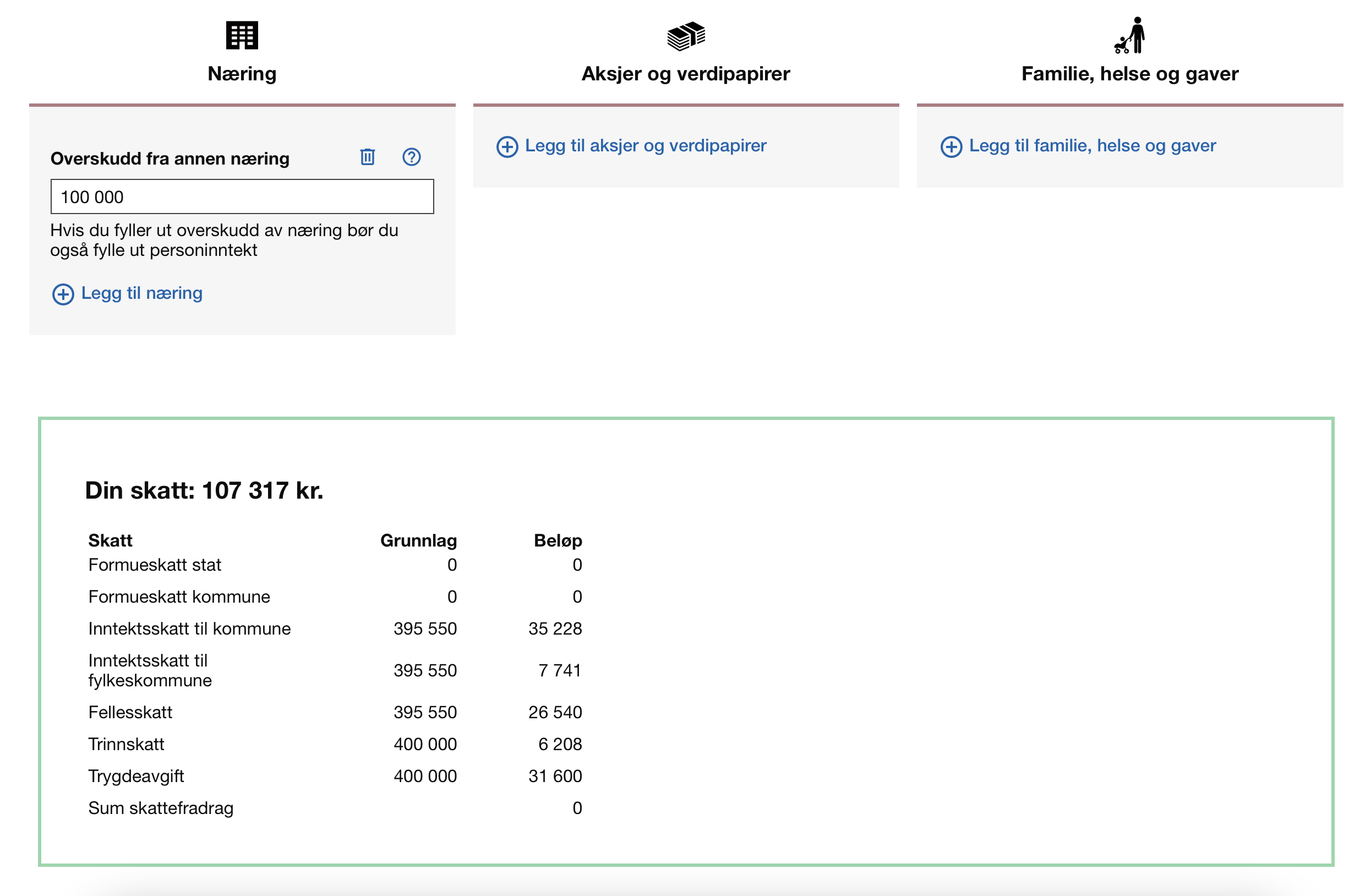
Task: Click the Fellesskatt row label
Action: tap(130, 713)
